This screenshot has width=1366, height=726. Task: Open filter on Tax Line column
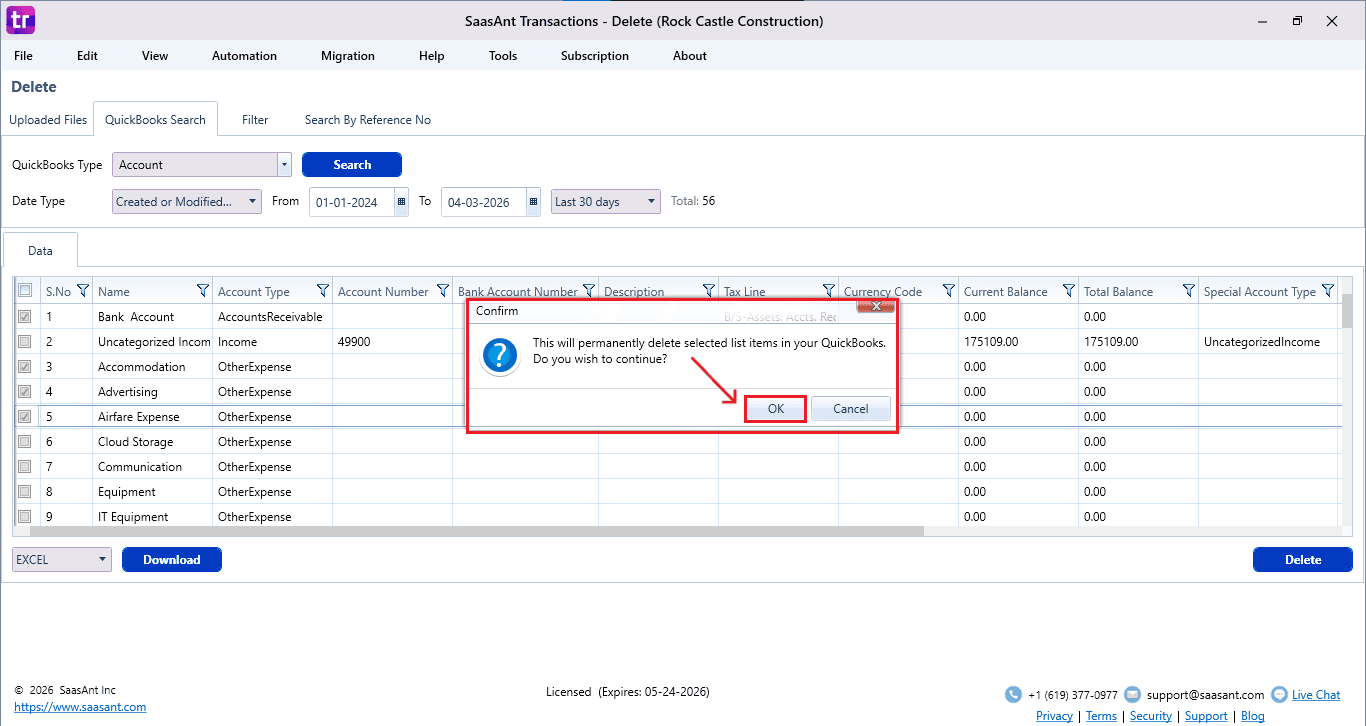[828, 291]
